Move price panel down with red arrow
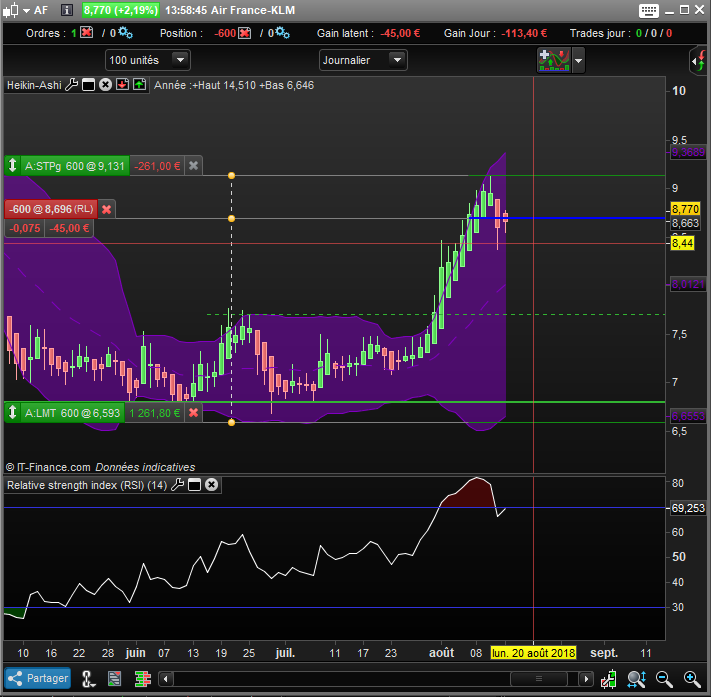The image size is (711, 697). point(122,84)
